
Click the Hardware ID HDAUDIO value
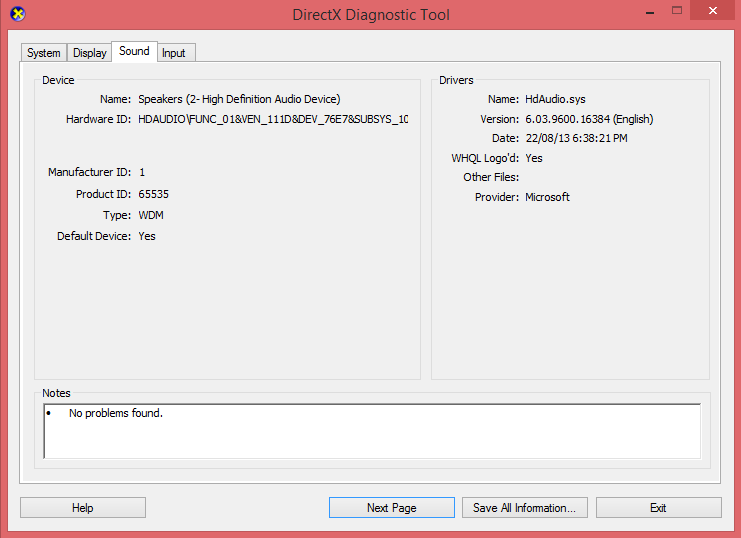273,119
